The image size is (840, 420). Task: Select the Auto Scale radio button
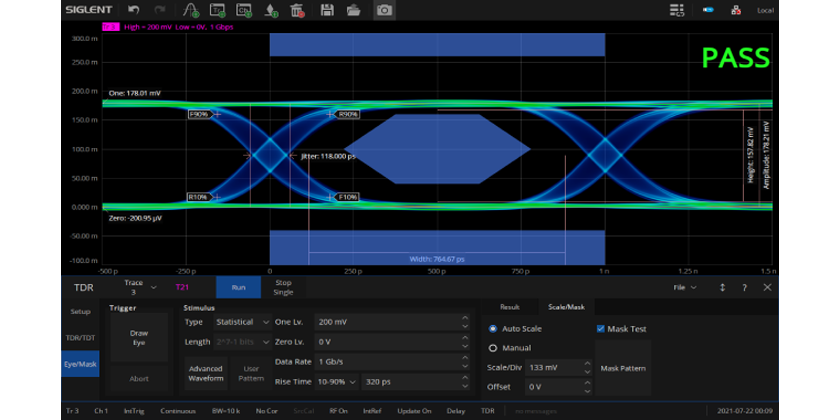493,328
